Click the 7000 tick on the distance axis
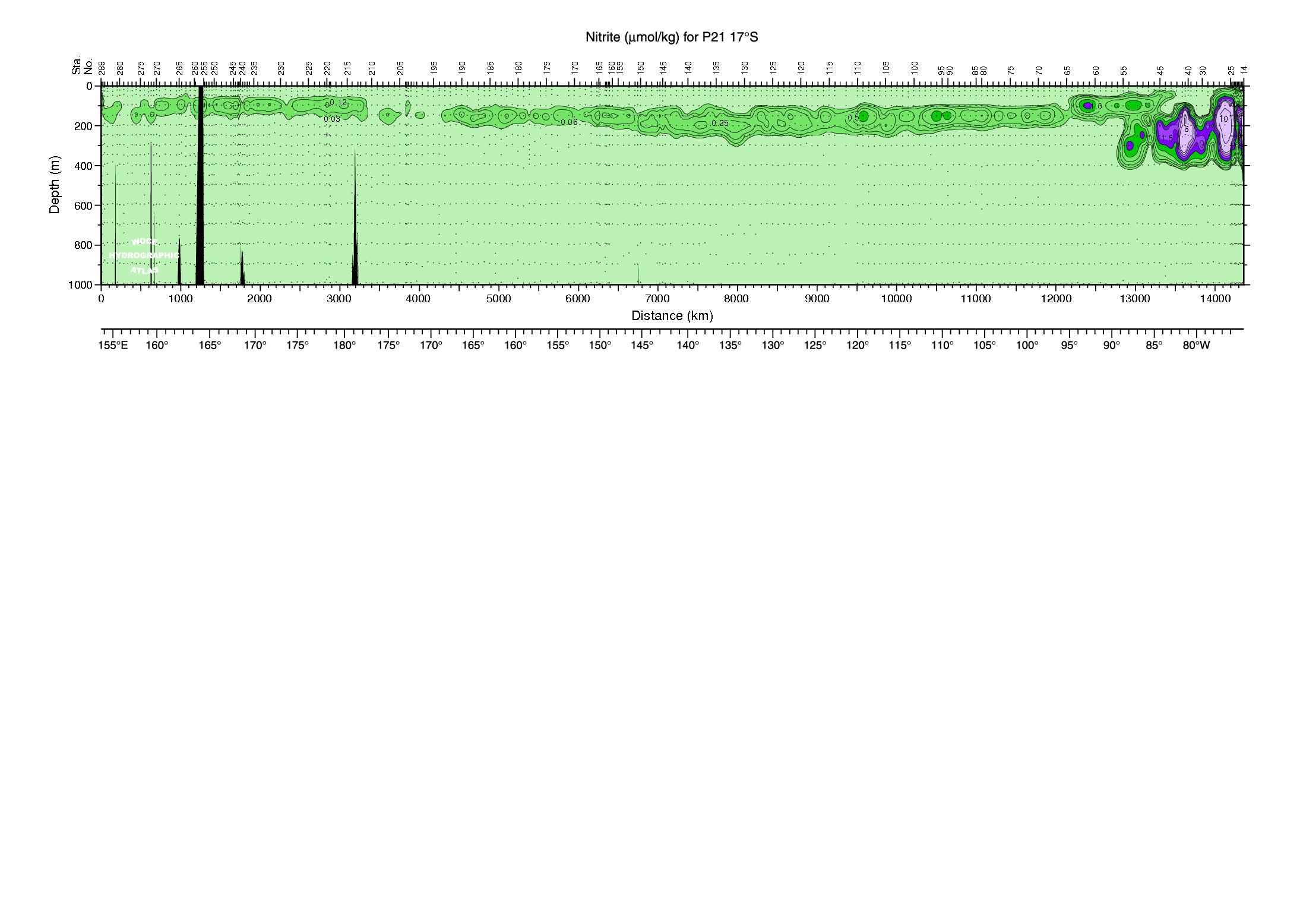 pos(657,299)
